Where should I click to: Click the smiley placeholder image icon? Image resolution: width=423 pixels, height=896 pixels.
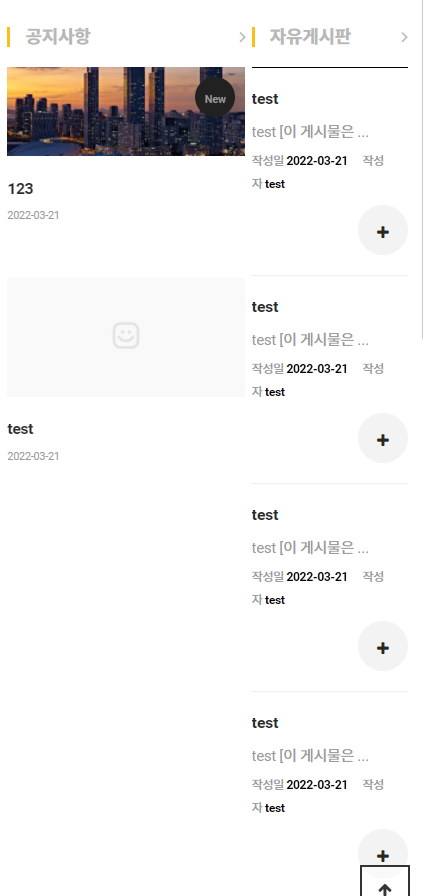(126, 335)
